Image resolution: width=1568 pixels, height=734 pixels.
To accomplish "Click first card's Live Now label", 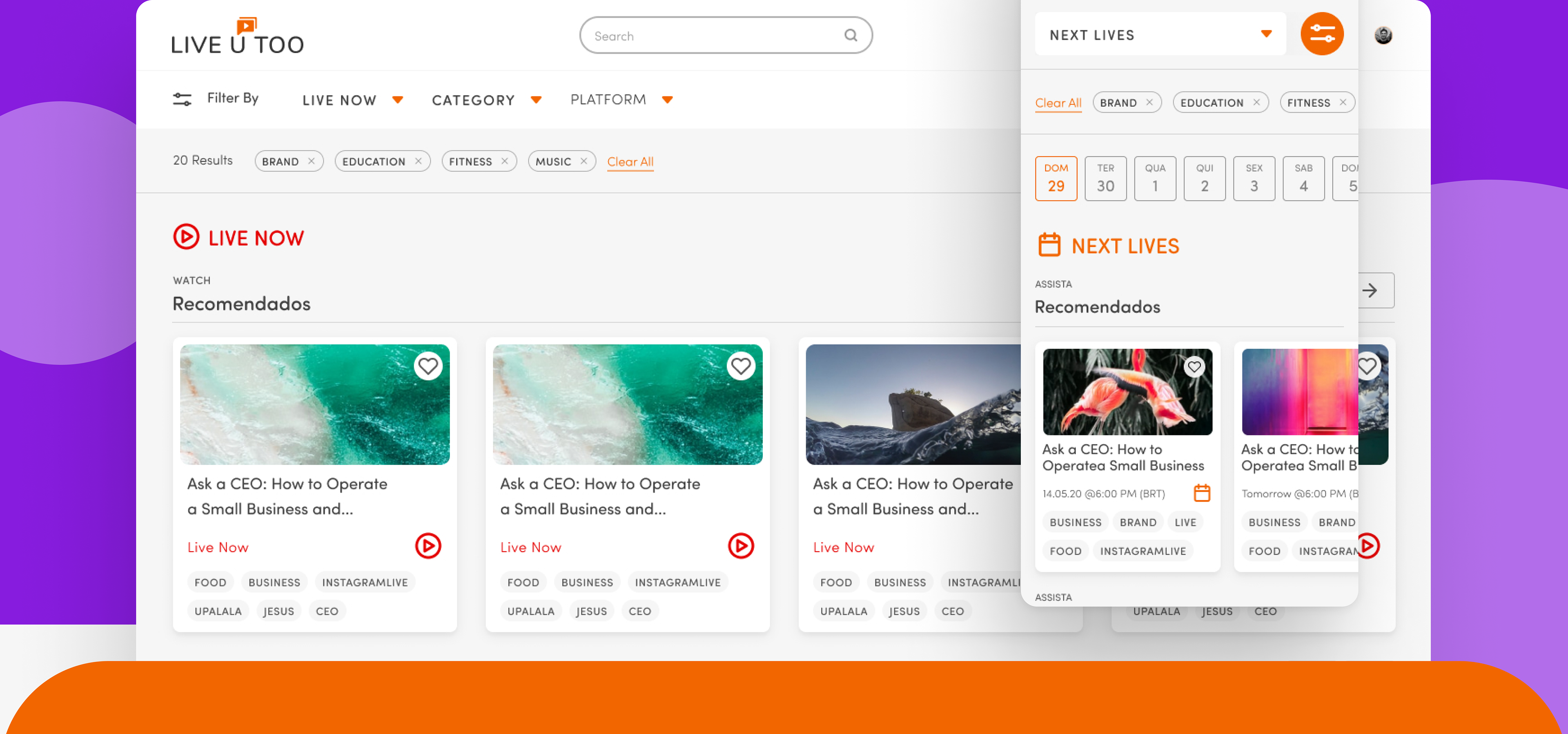I will click(x=218, y=547).
